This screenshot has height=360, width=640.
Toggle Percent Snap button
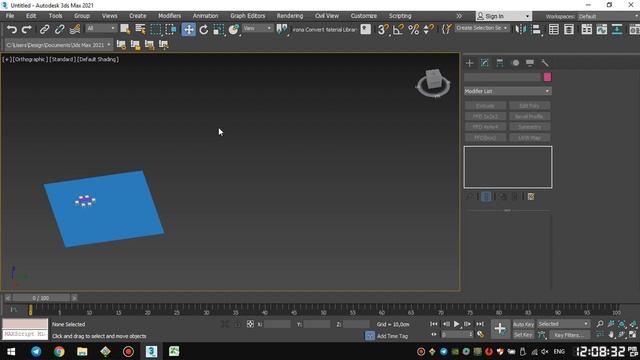click(x=413, y=29)
